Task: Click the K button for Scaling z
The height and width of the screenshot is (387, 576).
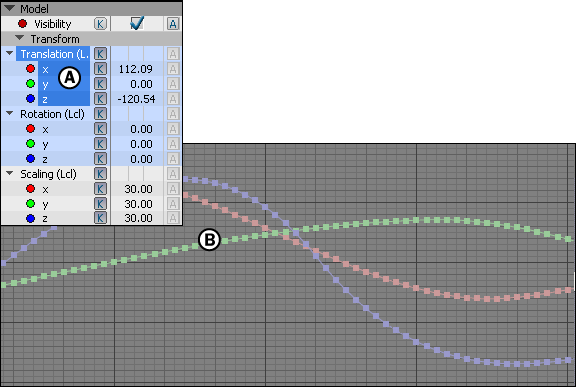Action: coord(100,218)
